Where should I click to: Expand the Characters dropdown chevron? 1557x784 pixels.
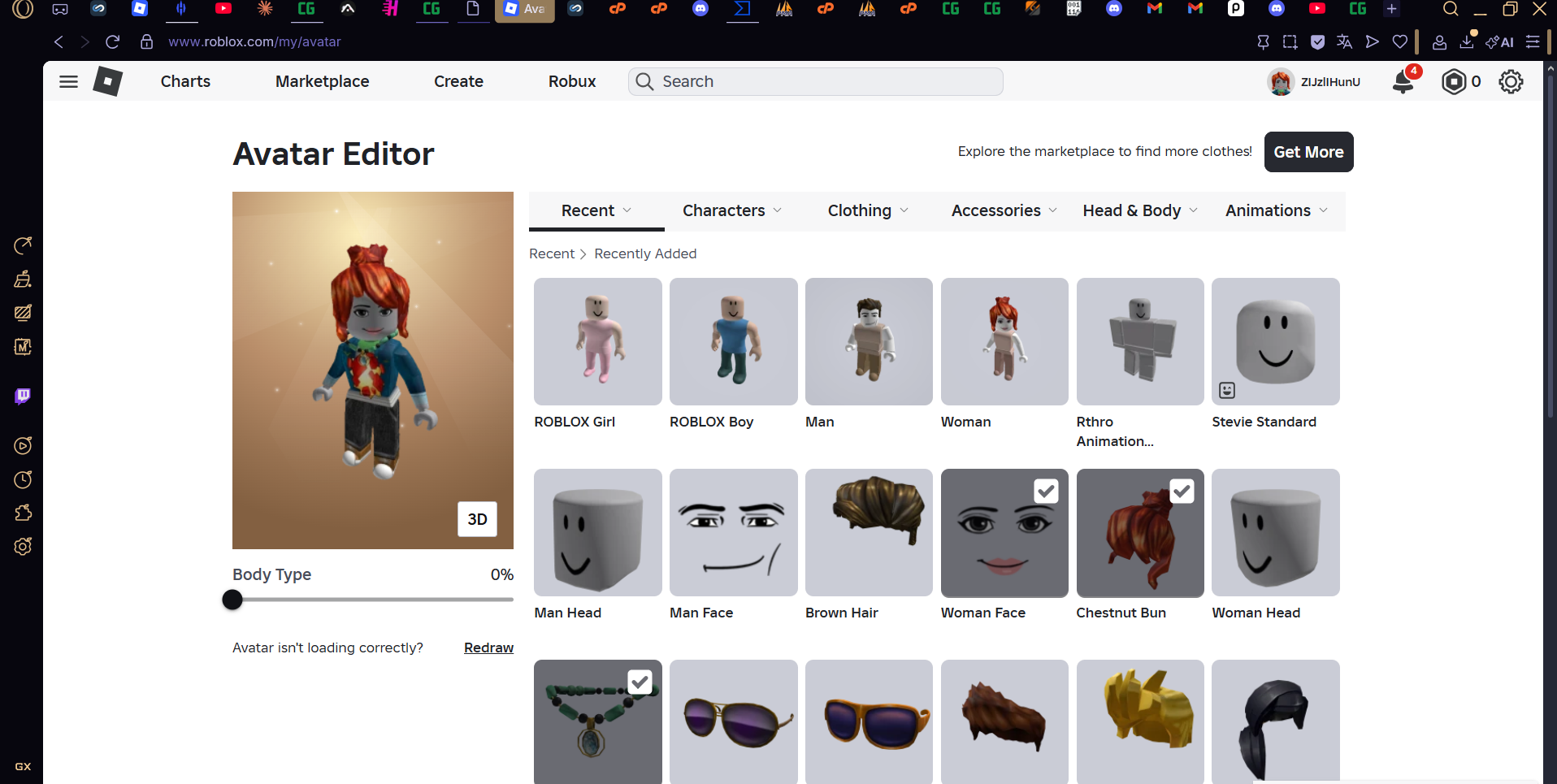point(778,210)
